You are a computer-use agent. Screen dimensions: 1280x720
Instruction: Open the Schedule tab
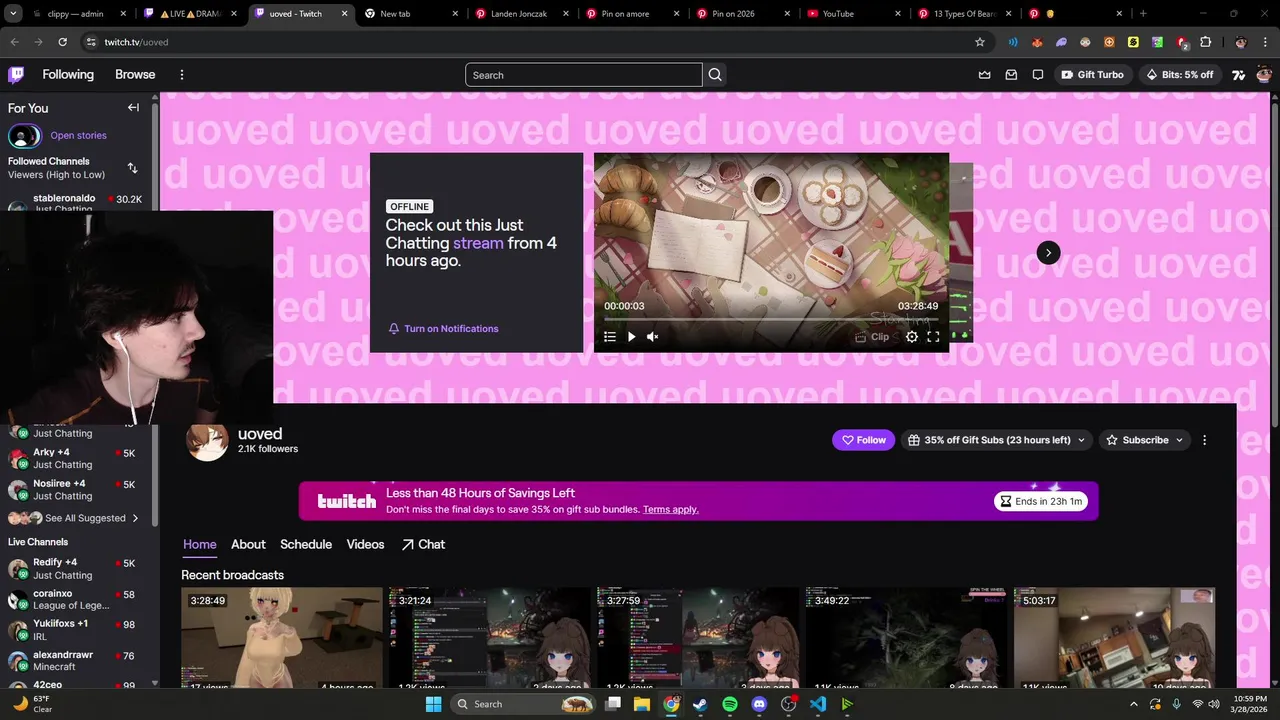click(305, 544)
